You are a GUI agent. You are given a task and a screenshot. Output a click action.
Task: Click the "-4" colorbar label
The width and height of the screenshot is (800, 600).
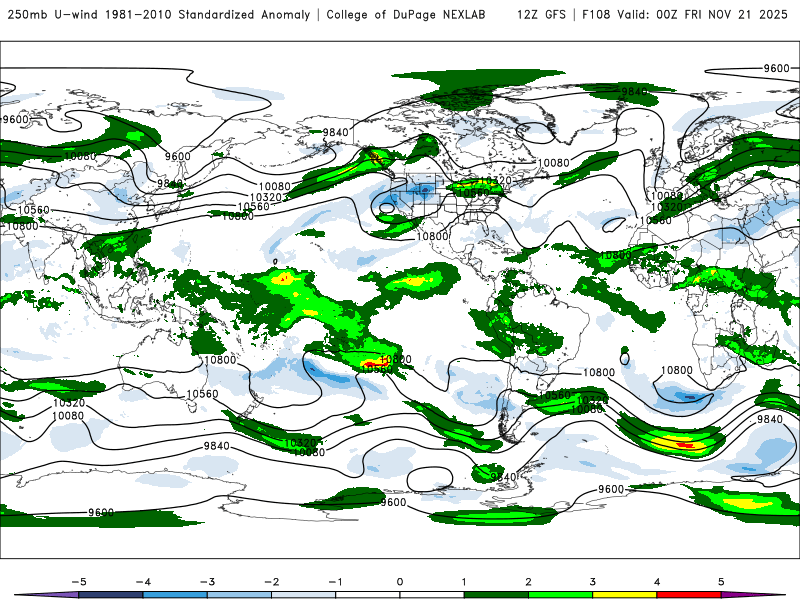(143, 582)
